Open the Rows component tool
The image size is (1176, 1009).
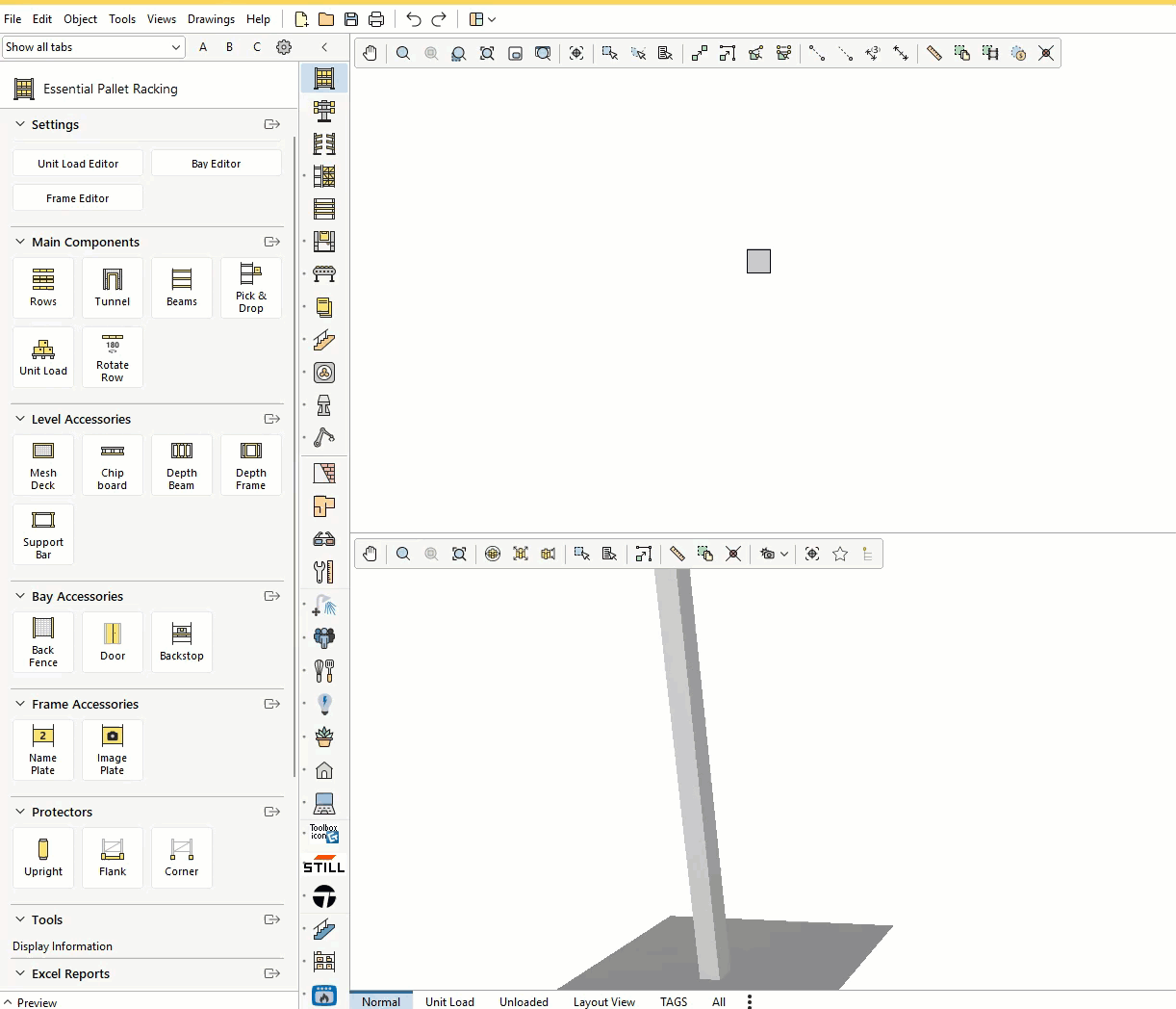click(43, 288)
